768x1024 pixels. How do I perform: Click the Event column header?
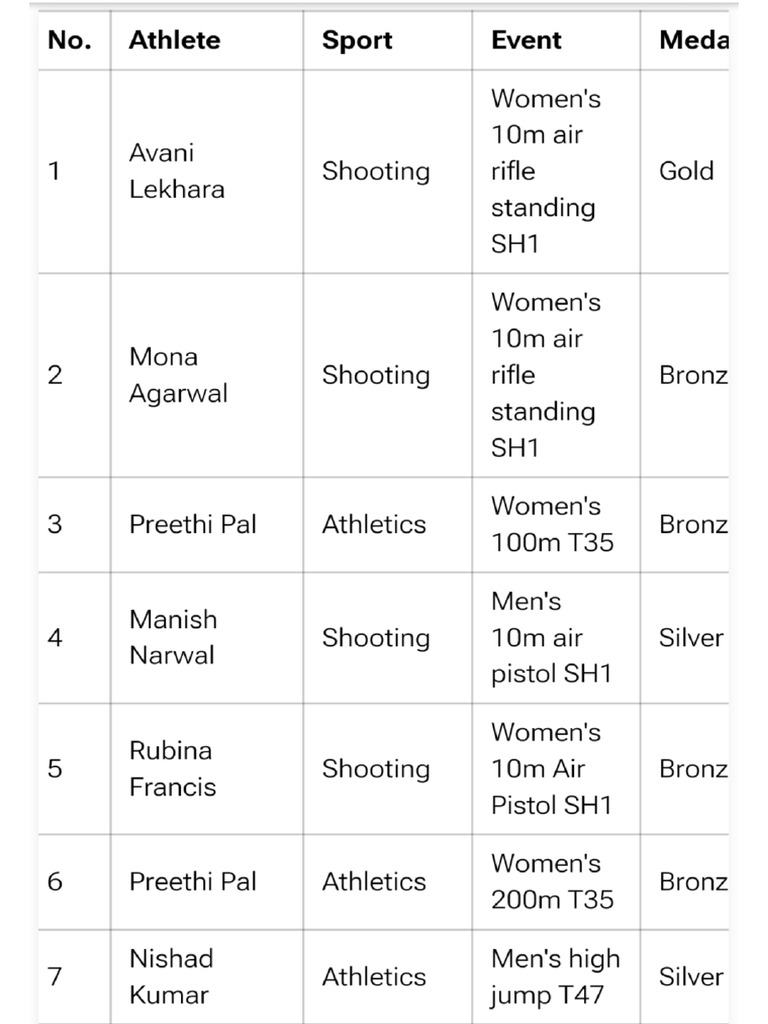pyautogui.click(x=526, y=41)
